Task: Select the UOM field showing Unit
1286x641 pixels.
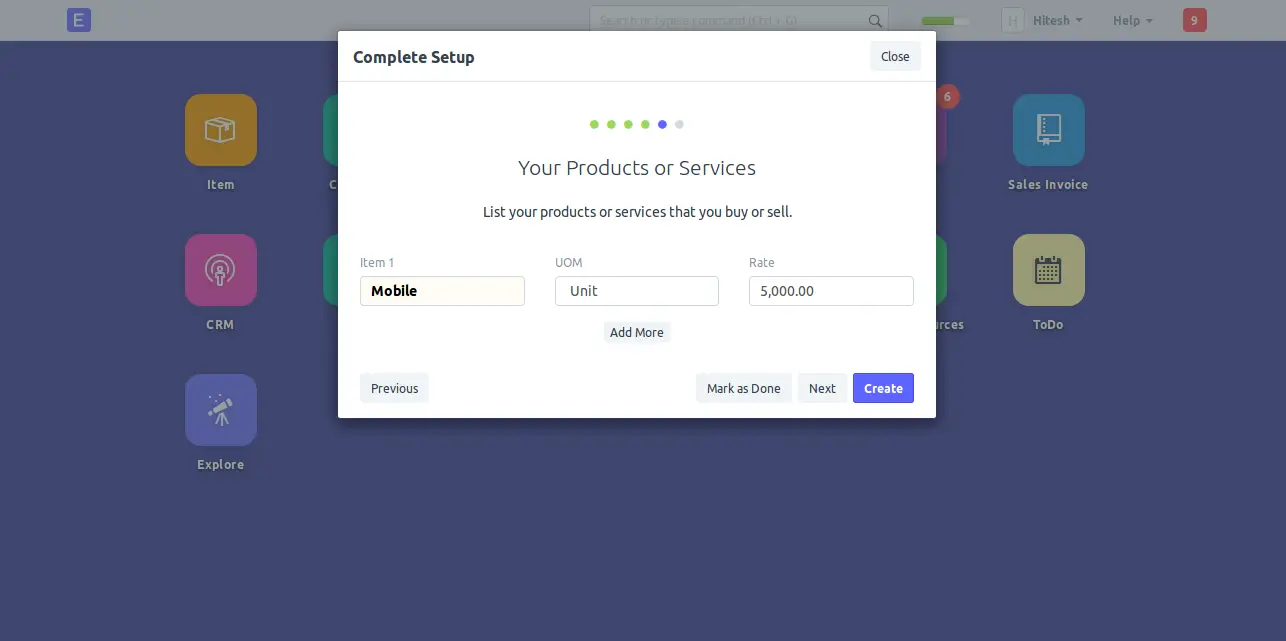Action: (x=637, y=291)
